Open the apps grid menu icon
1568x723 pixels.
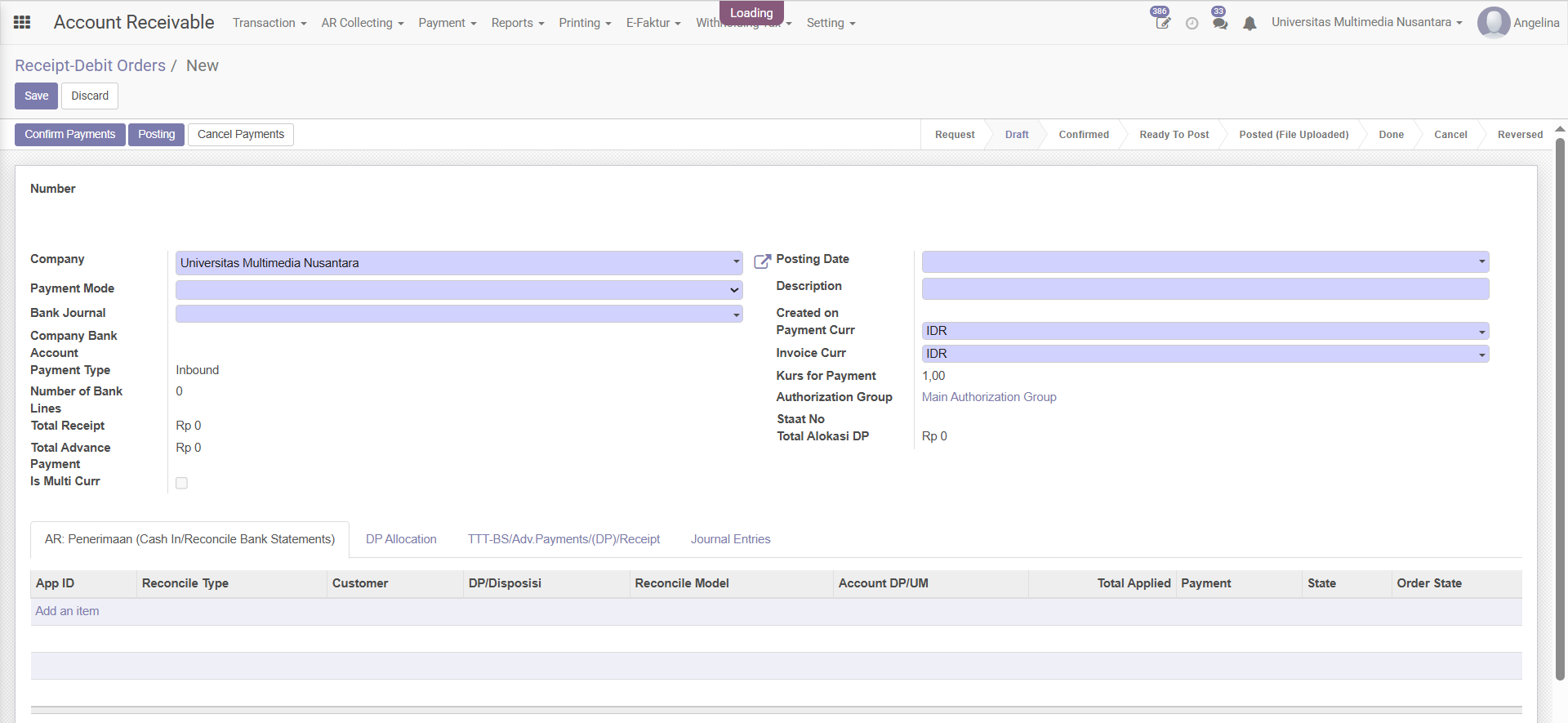tap(22, 23)
